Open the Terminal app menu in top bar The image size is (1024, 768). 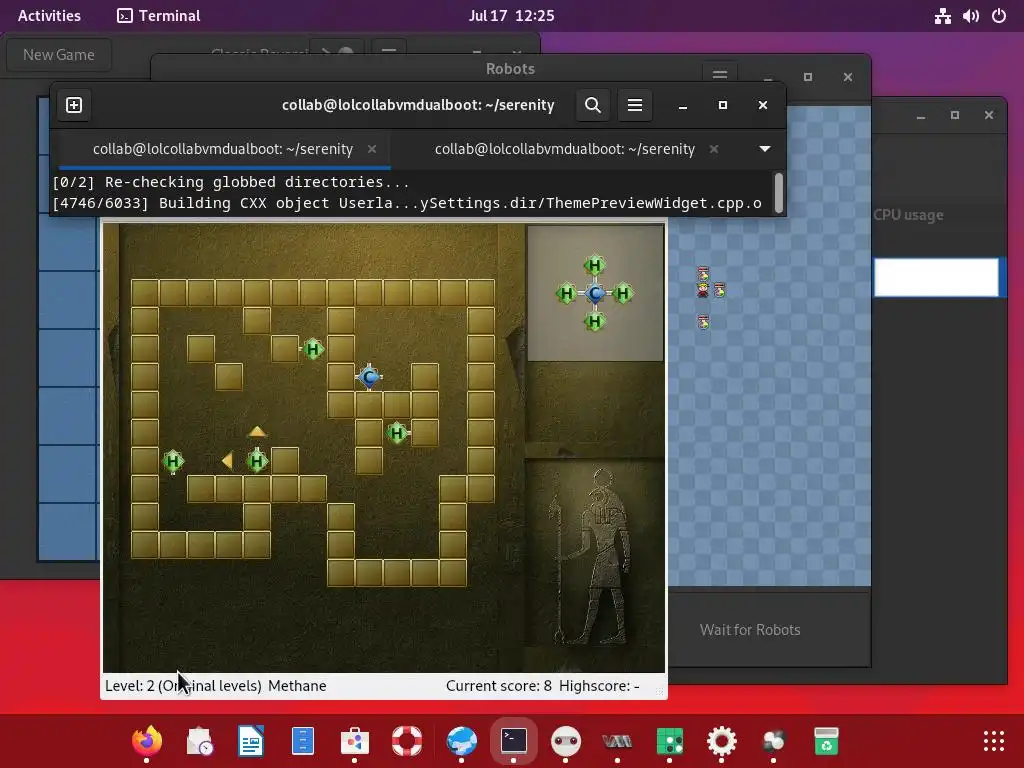[x=159, y=16]
